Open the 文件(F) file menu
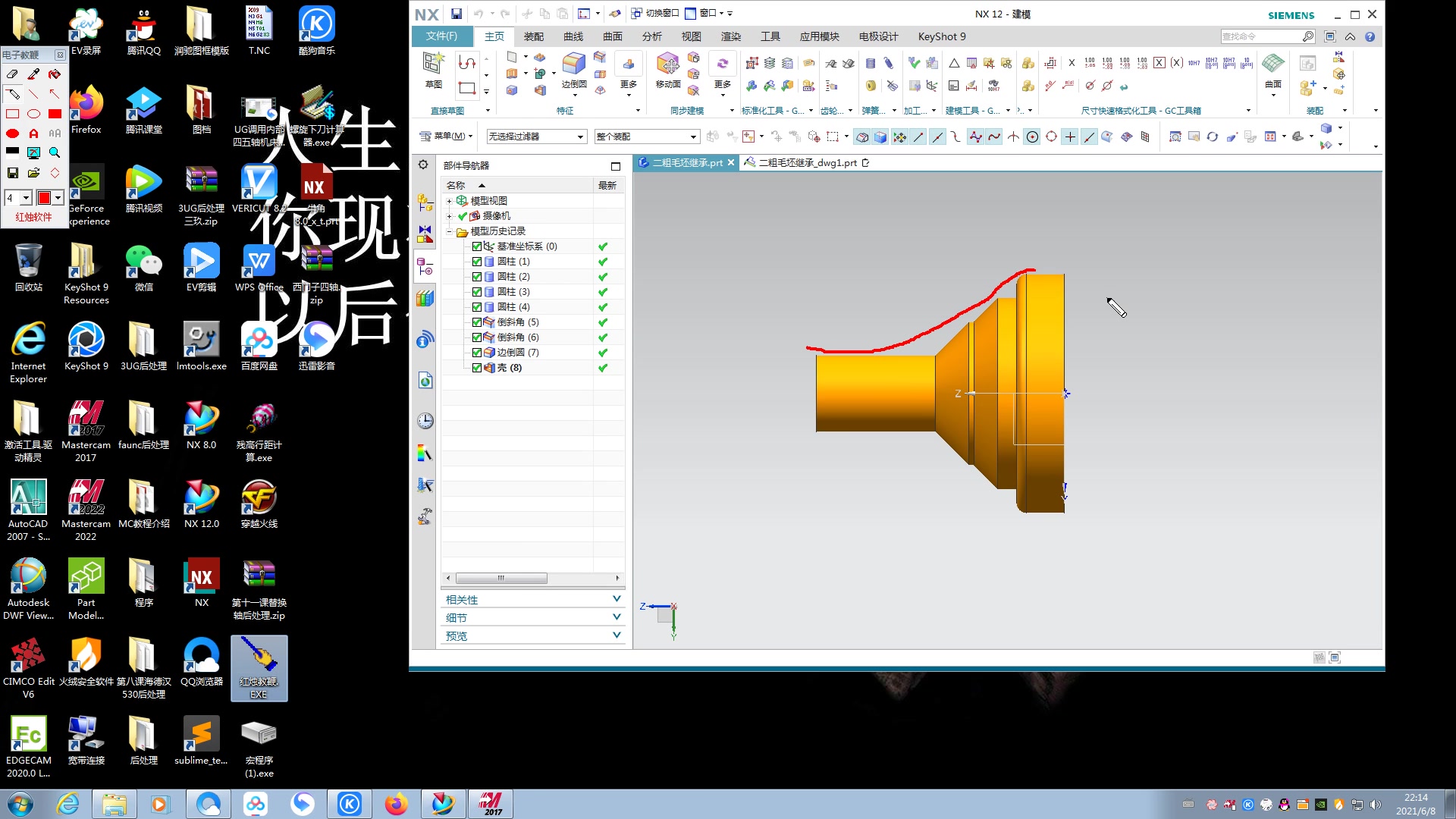This screenshot has width=1456, height=819. click(x=441, y=36)
